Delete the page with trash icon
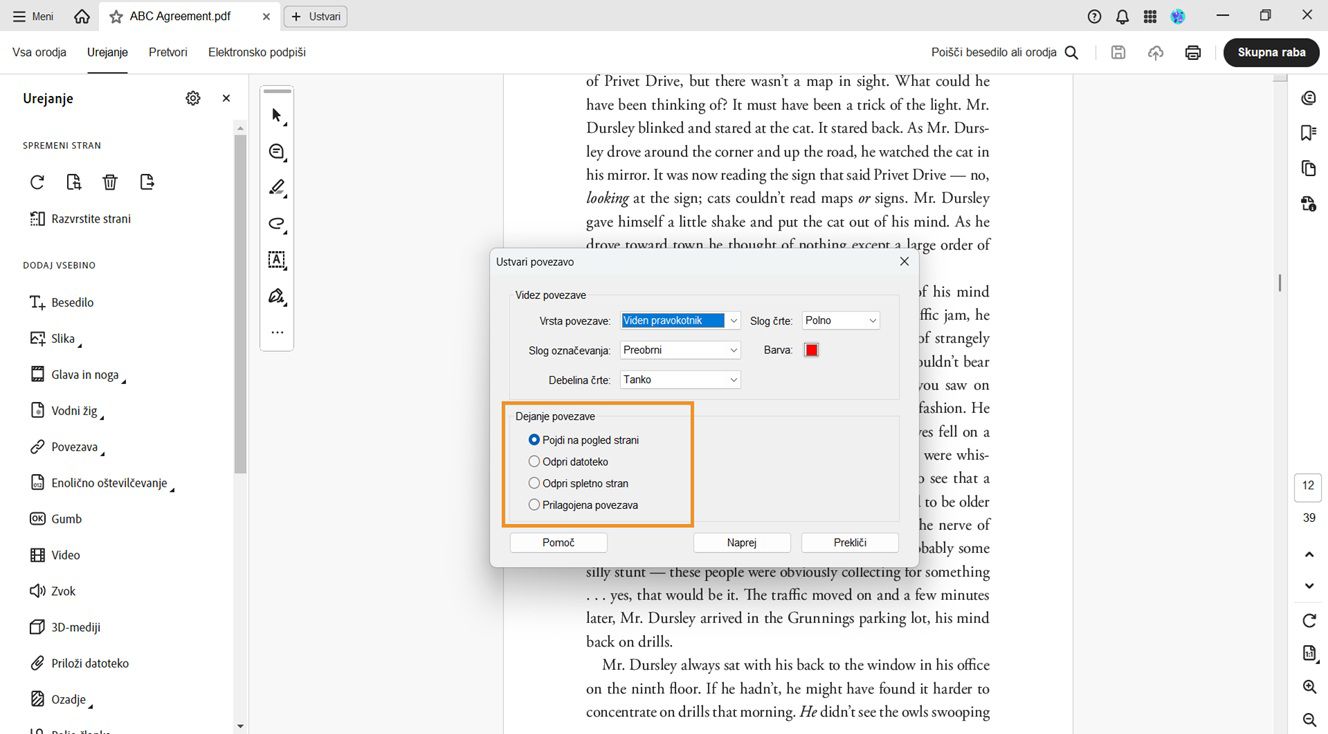 click(110, 182)
